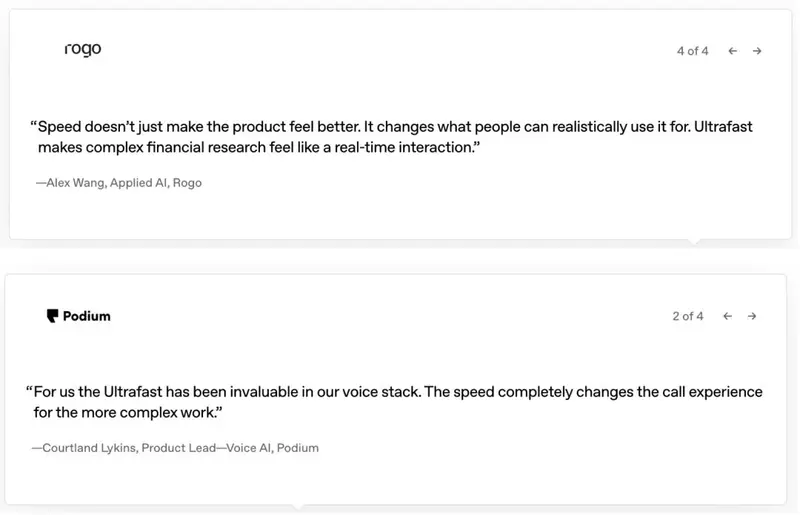Click the '4 of 4' slide counter
The height and width of the screenshot is (515, 800).
(692, 51)
